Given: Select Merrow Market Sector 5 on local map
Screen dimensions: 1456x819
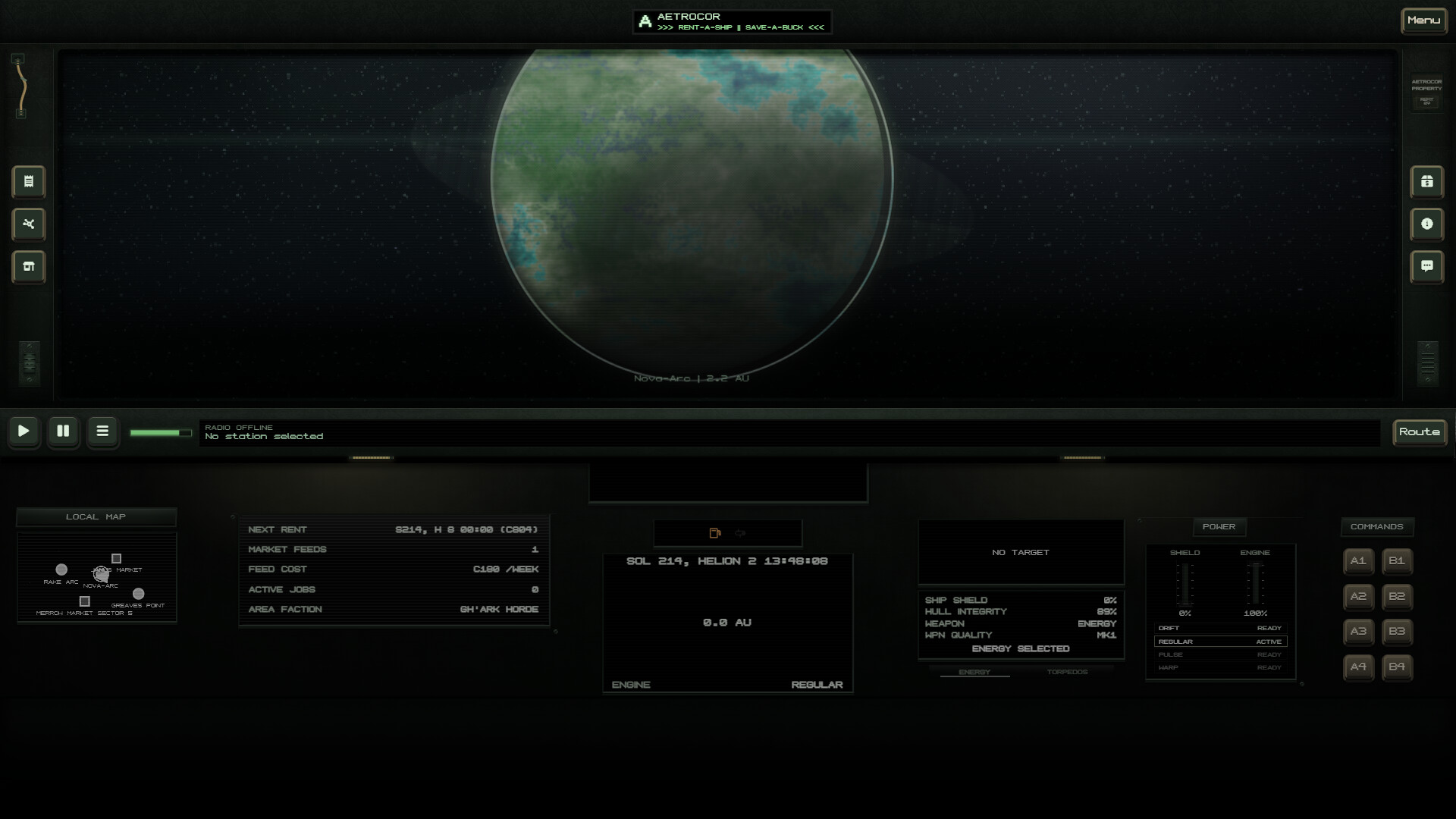Looking at the screenshot, I should (85, 601).
